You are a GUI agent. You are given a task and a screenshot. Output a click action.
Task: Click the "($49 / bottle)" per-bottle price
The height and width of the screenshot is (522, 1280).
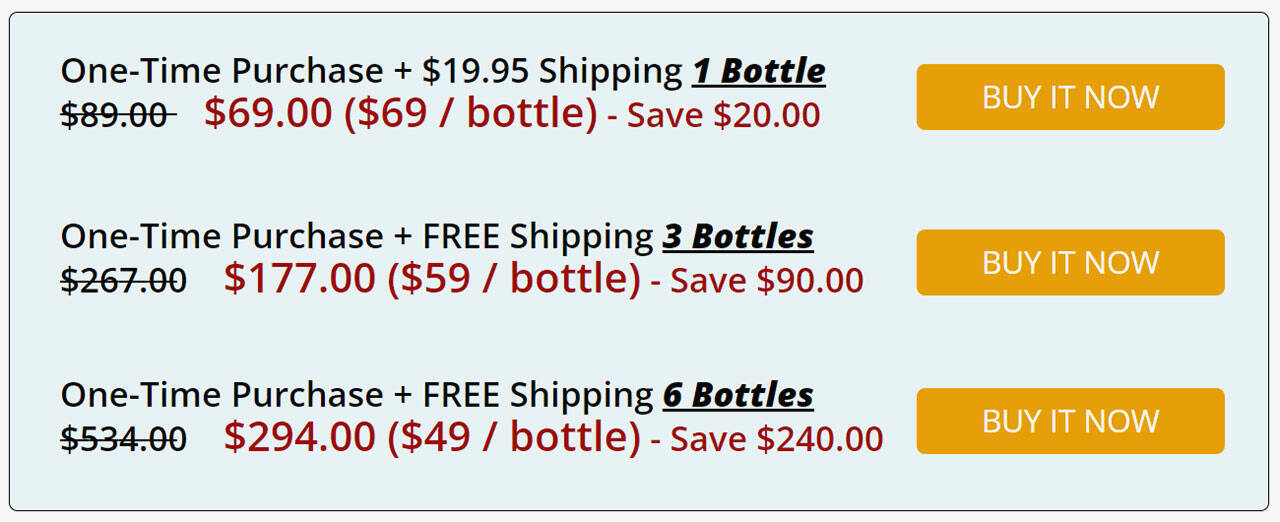(x=513, y=437)
